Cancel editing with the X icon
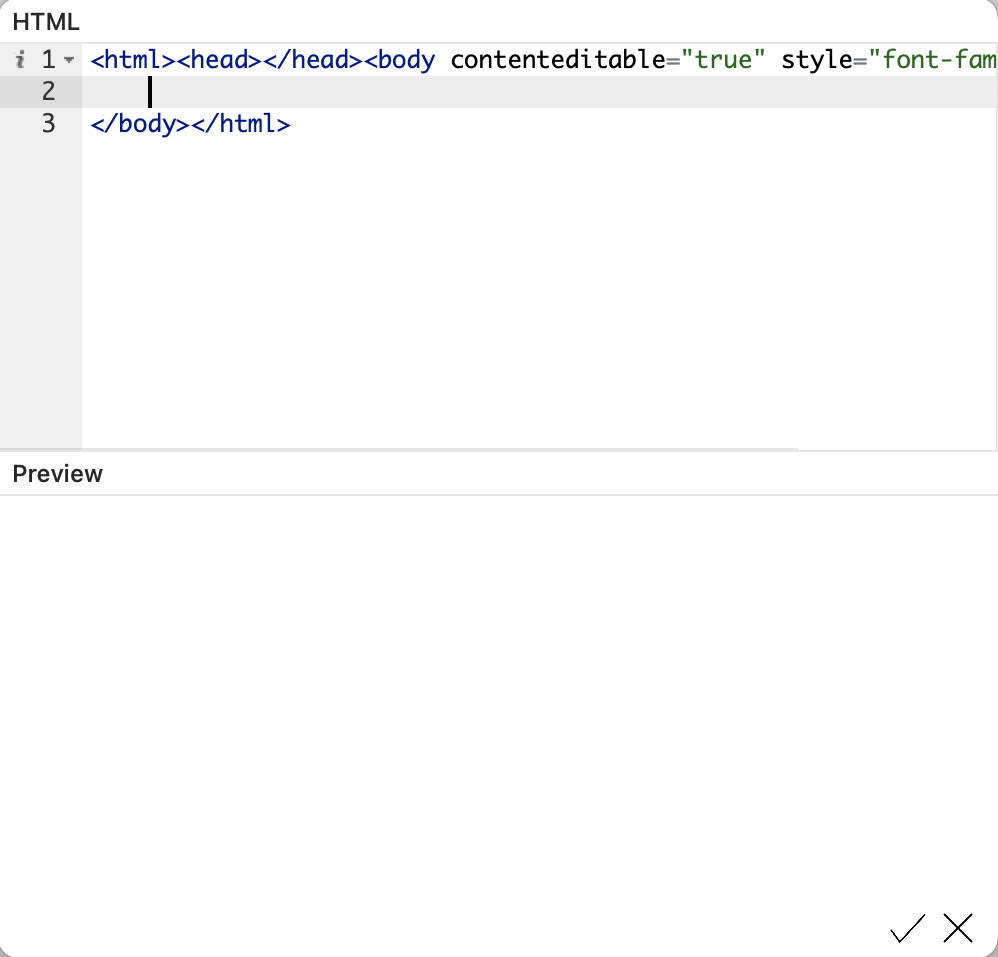The image size is (998, 957). [958, 928]
